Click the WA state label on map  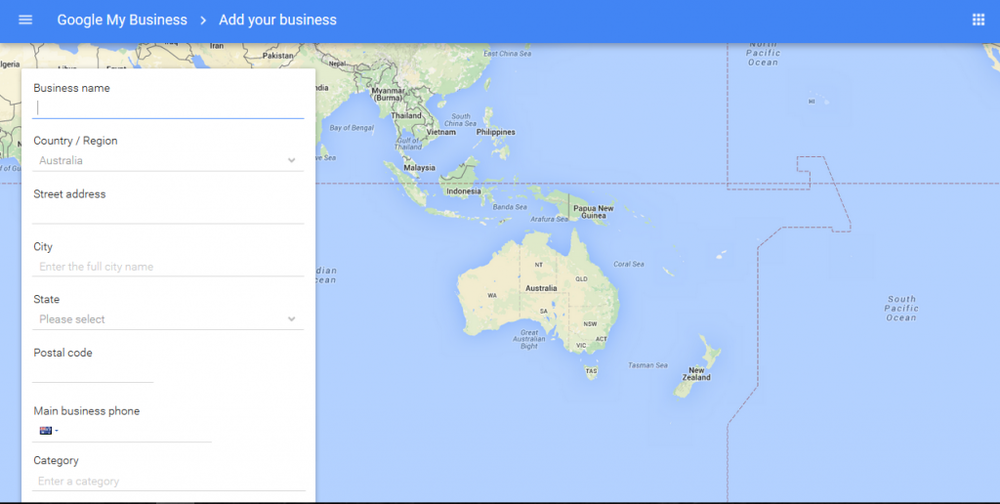pyautogui.click(x=492, y=295)
